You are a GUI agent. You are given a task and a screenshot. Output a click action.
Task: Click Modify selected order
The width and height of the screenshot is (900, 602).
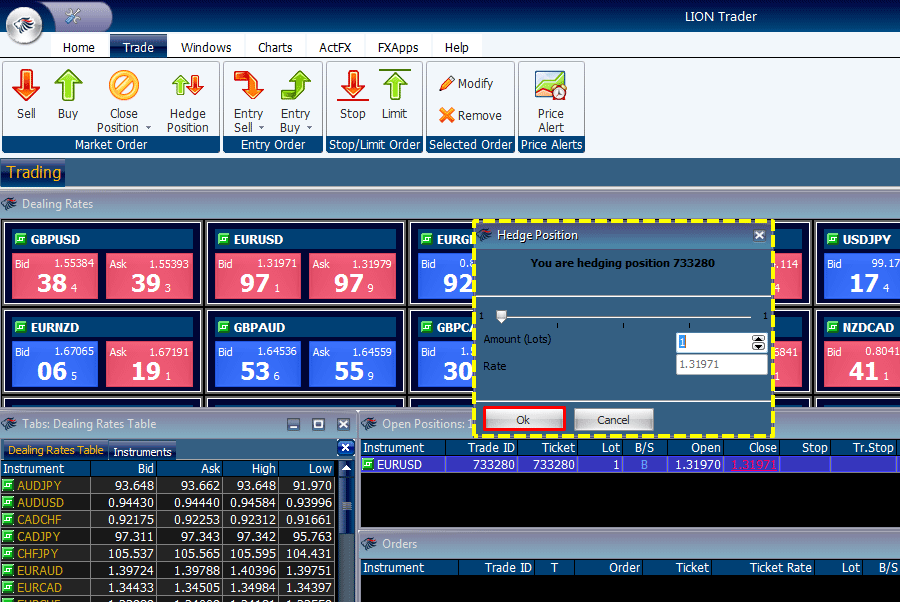click(x=466, y=84)
